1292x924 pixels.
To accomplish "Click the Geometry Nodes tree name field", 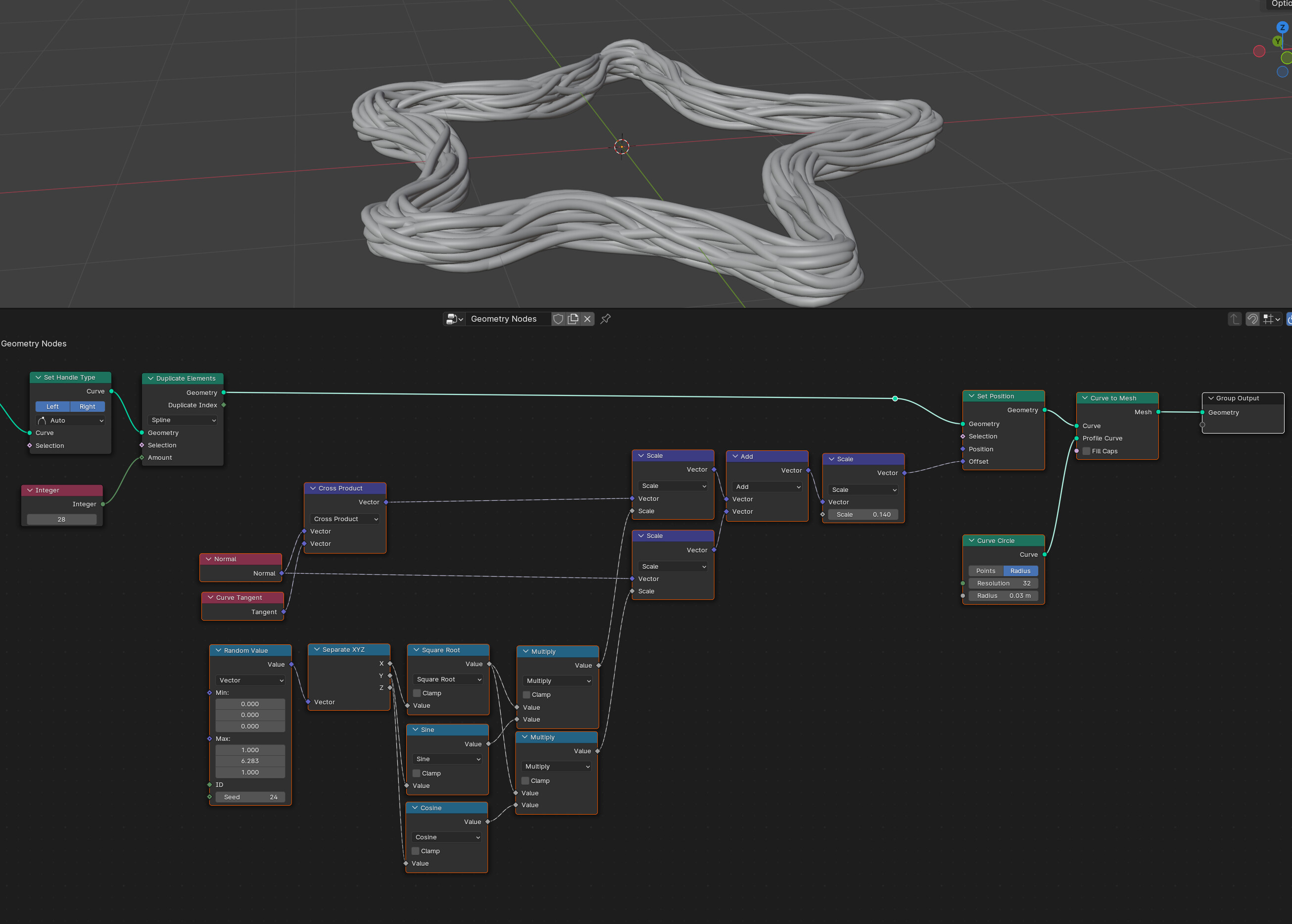I will [509, 319].
